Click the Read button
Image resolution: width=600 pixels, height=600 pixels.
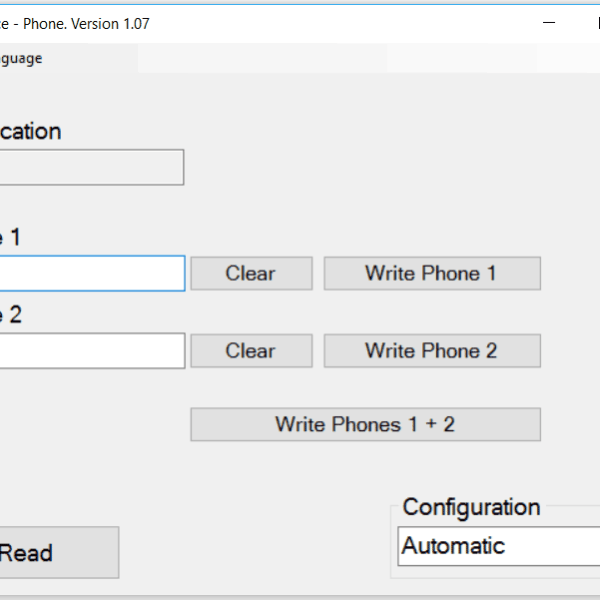(x=59, y=553)
